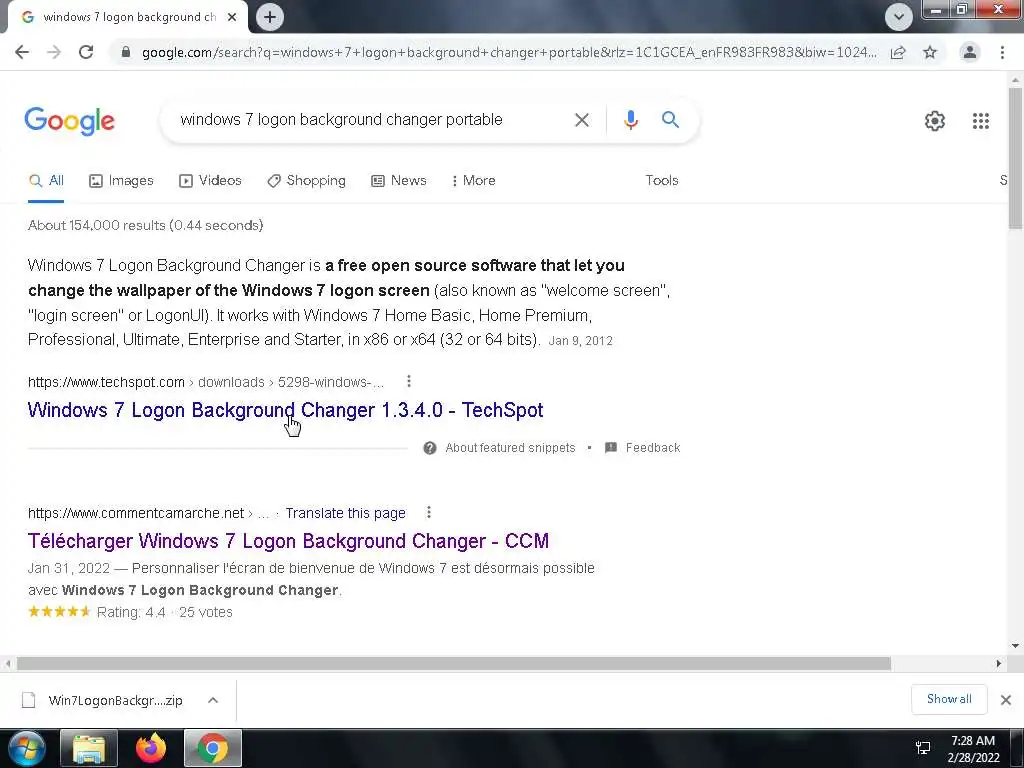
Task: Click Translate this page link
Action: (345, 513)
